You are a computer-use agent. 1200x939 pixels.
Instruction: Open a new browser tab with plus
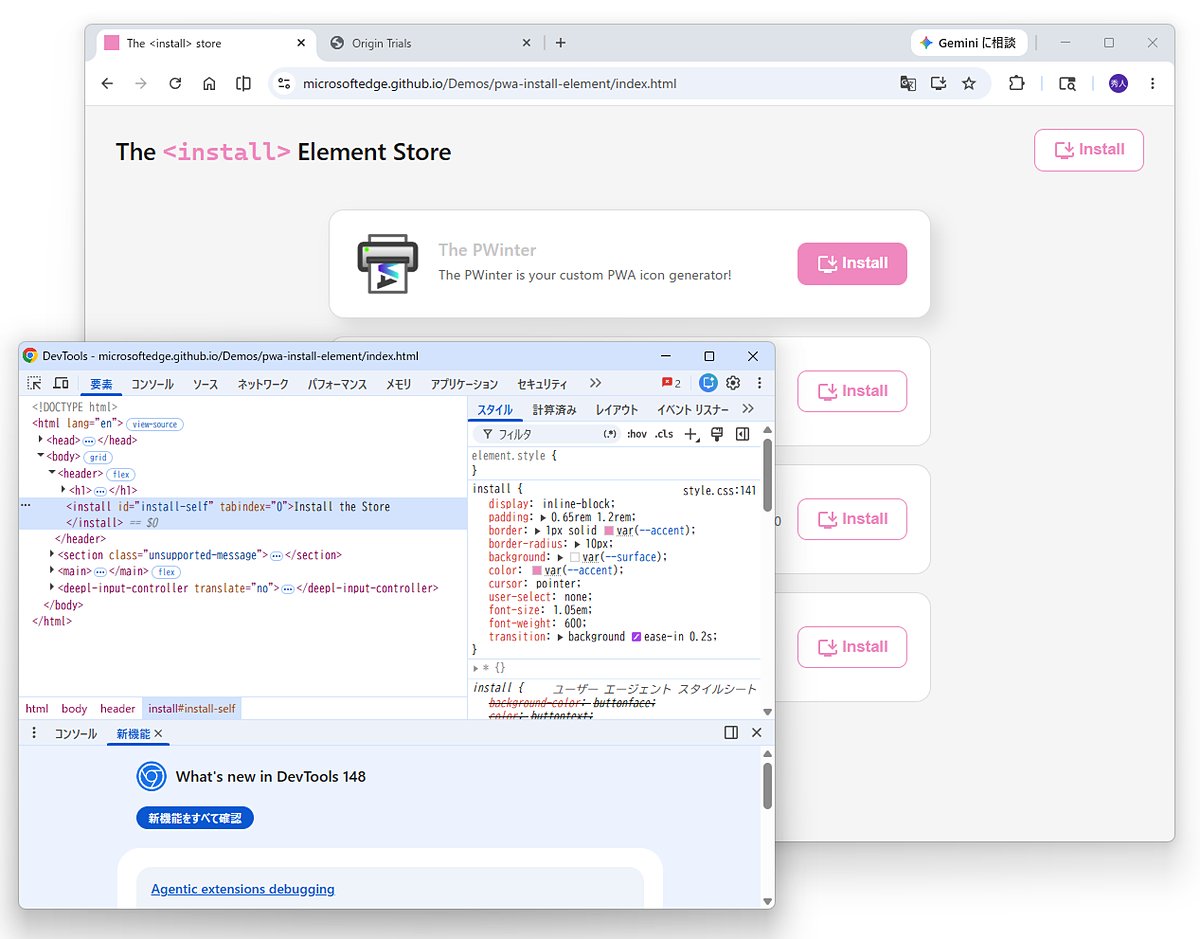click(561, 43)
